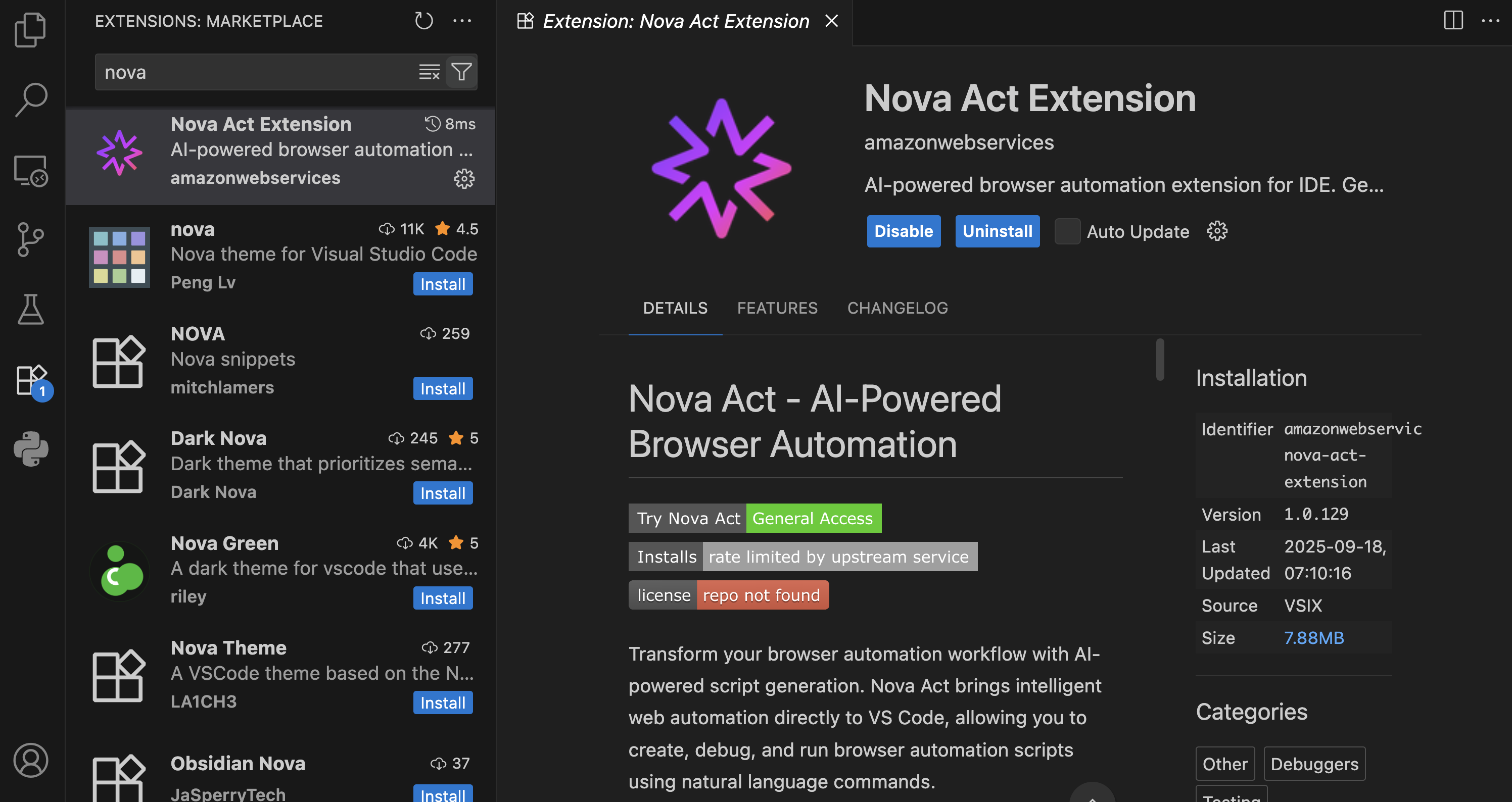Screen dimensions: 1512x802
Task: Install the Nova Green theme
Action: click(443, 598)
